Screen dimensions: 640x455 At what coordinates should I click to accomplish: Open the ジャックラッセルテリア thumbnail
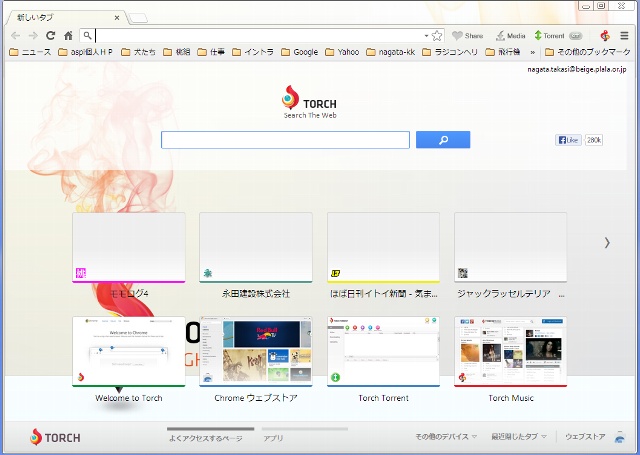pos(511,248)
